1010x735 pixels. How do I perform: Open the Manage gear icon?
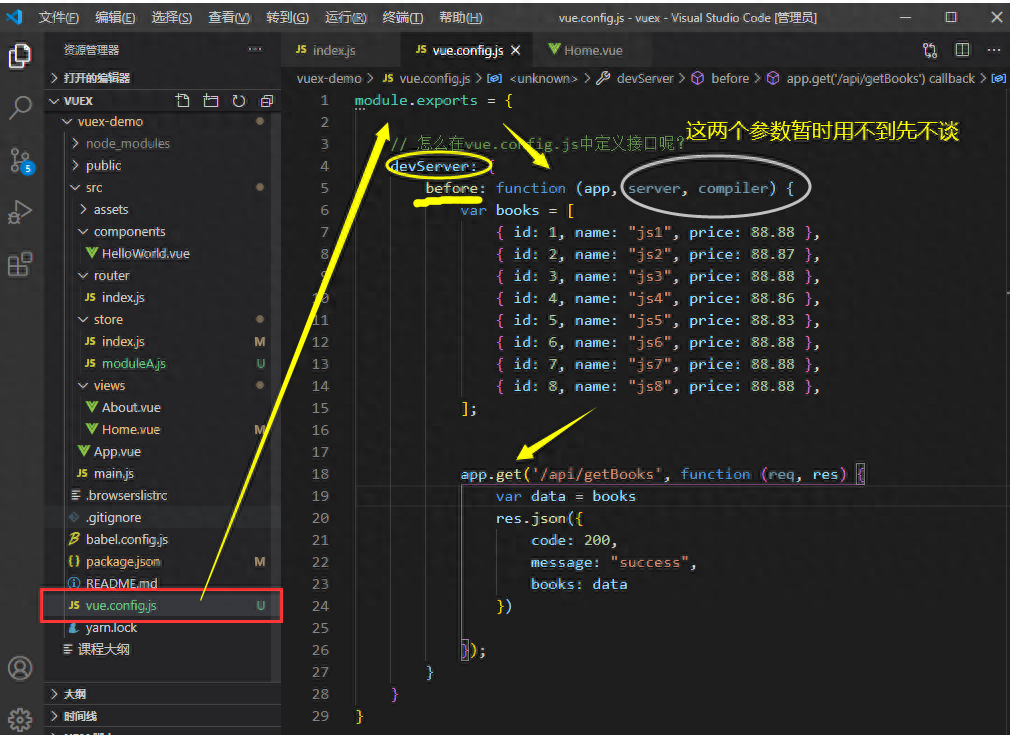coord(20,719)
